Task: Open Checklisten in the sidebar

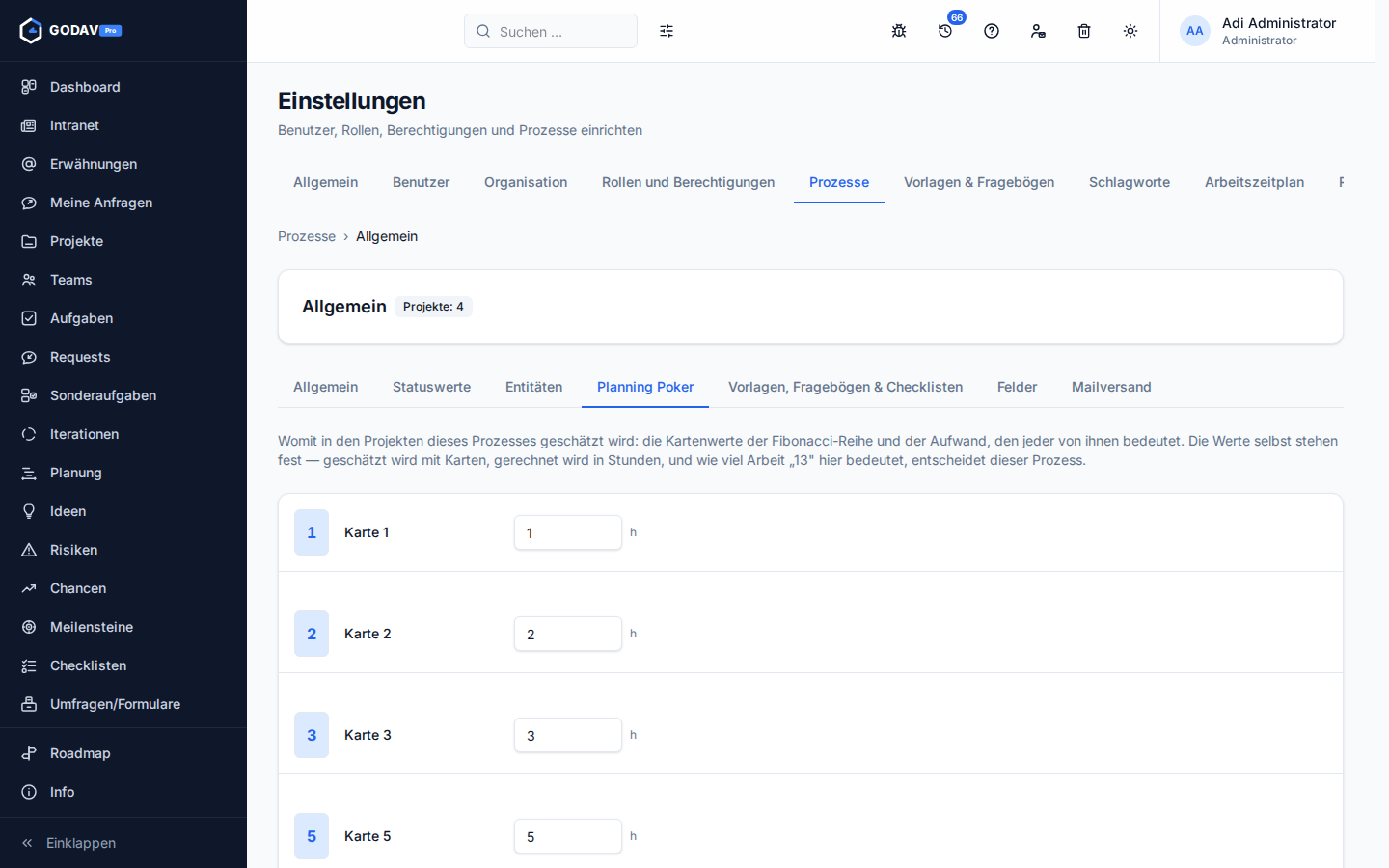Action: 123,665
